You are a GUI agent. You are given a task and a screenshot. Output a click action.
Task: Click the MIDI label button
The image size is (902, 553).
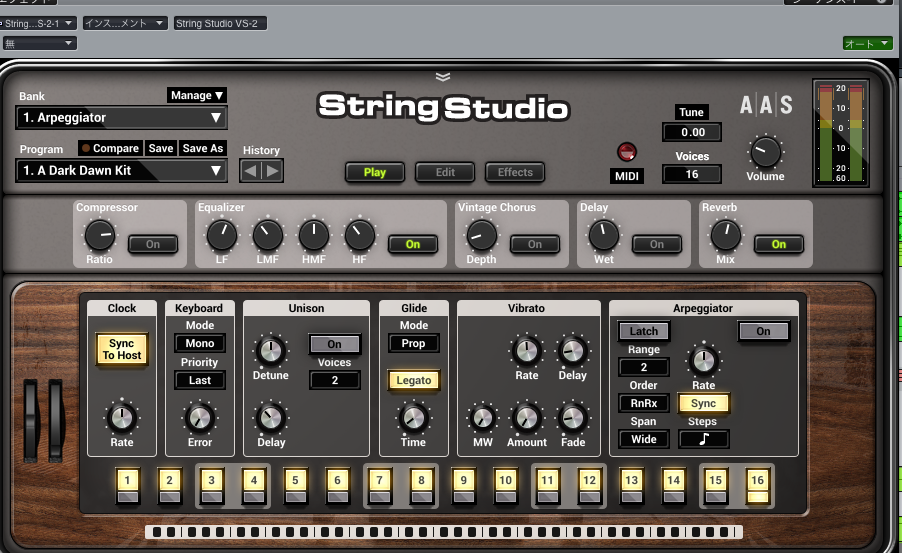coord(626,176)
